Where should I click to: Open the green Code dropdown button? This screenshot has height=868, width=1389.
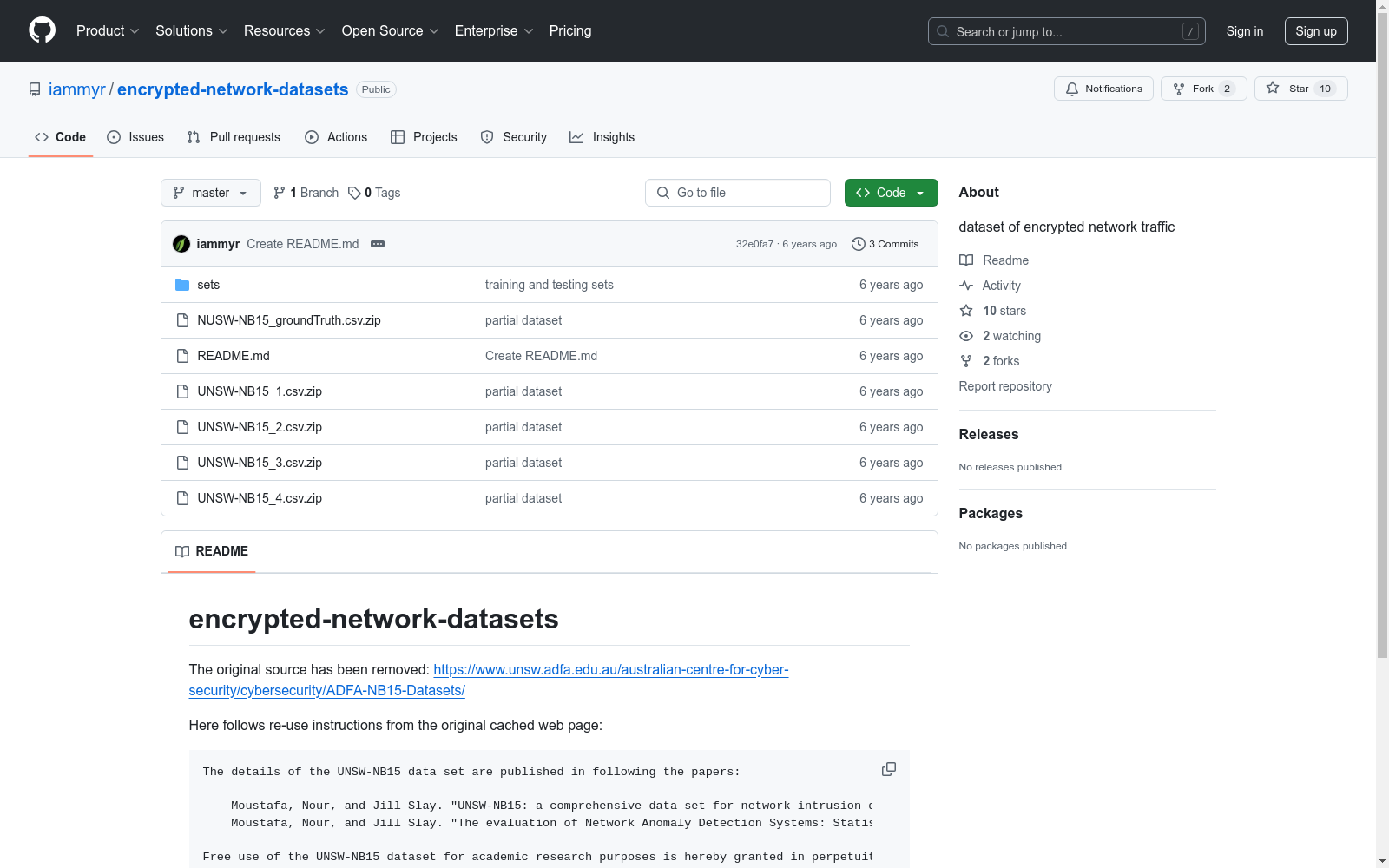891,193
